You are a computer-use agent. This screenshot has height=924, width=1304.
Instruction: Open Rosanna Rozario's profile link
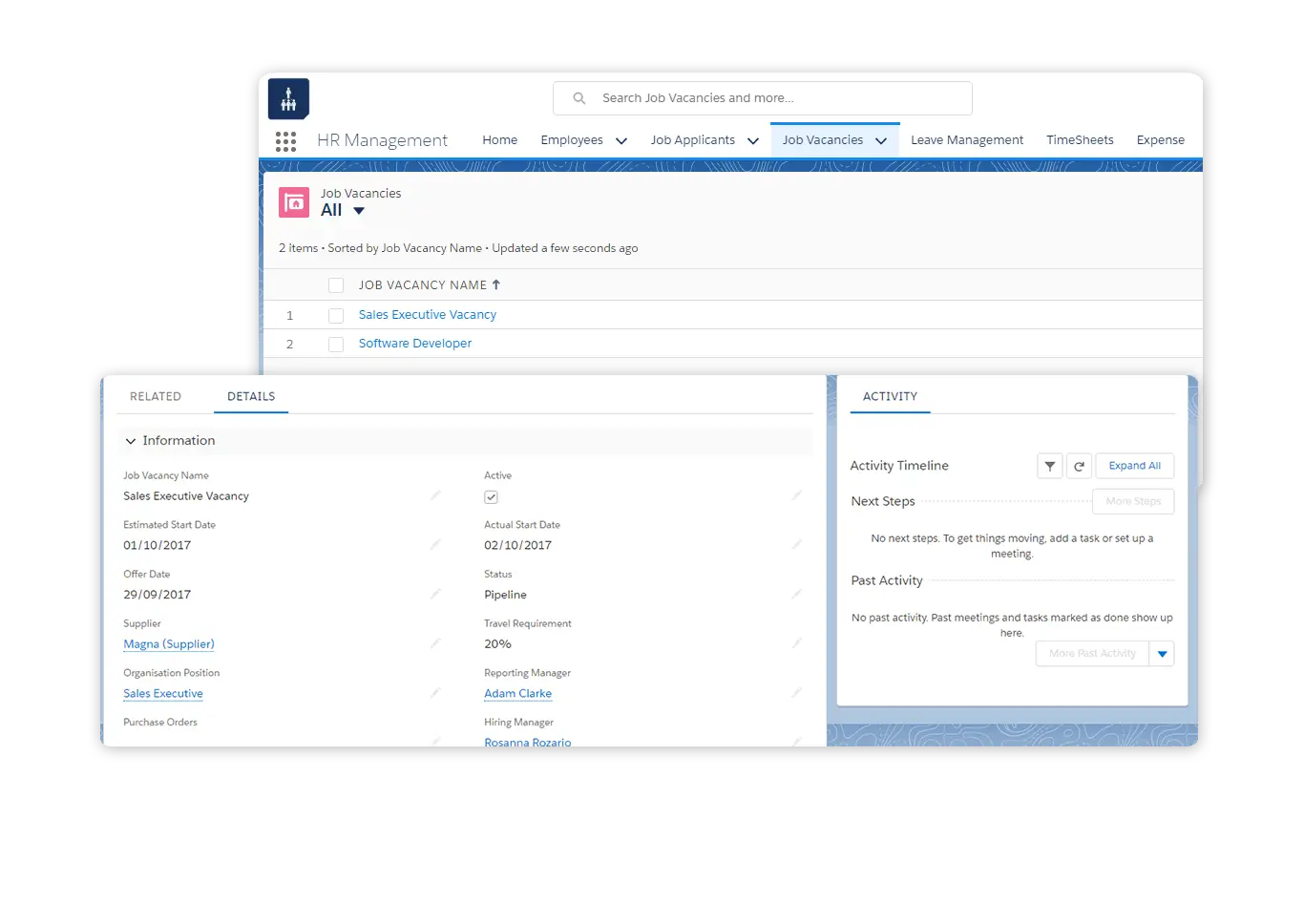coord(527,742)
